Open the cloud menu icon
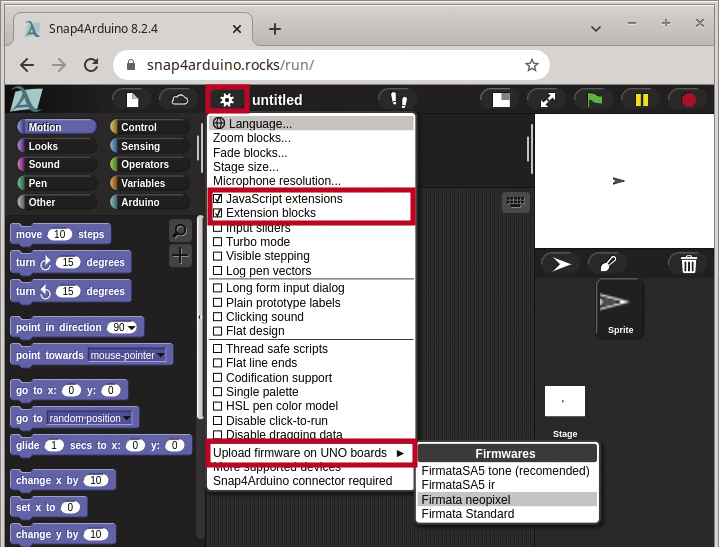Image resolution: width=720 pixels, height=547 pixels. click(x=180, y=99)
